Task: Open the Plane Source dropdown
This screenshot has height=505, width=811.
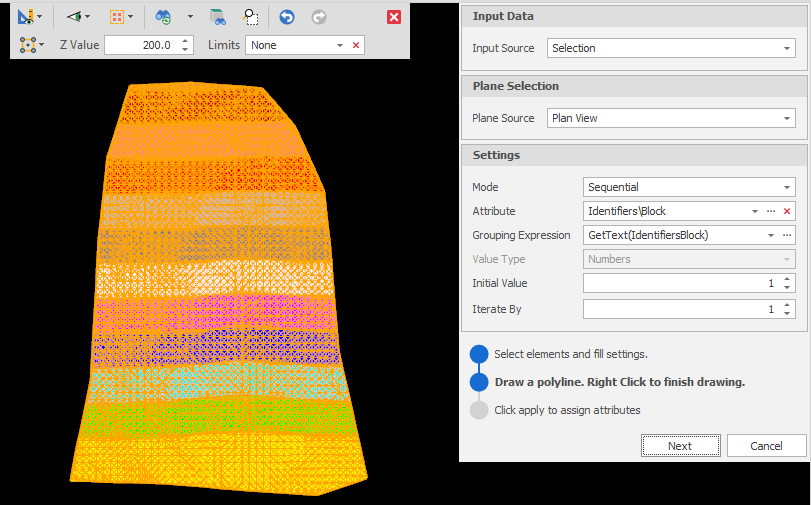Action: (787, 118)
